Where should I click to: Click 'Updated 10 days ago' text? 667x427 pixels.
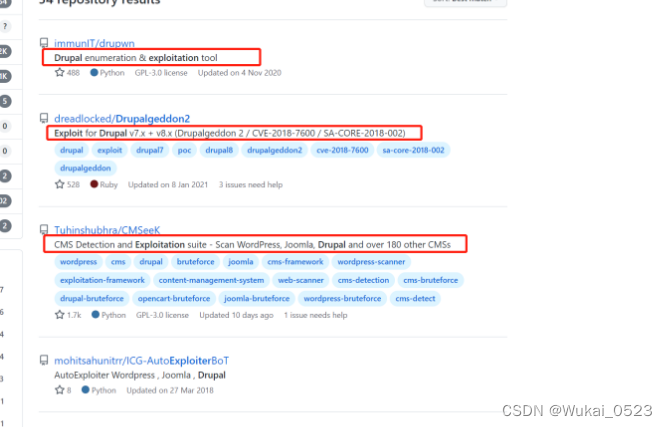tap(237, 315)
